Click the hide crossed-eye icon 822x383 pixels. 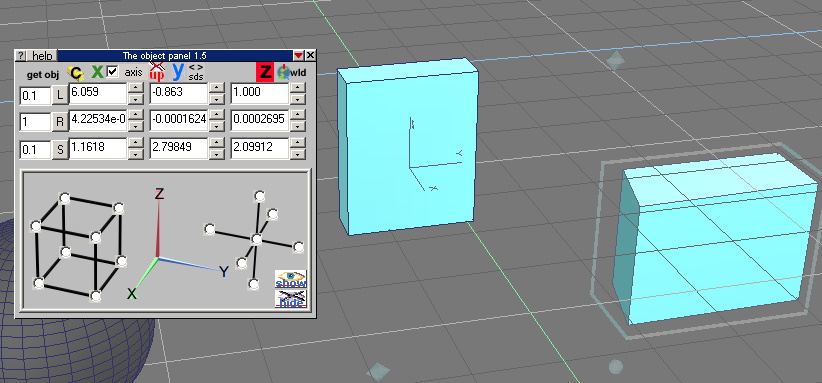pos(291,299)
